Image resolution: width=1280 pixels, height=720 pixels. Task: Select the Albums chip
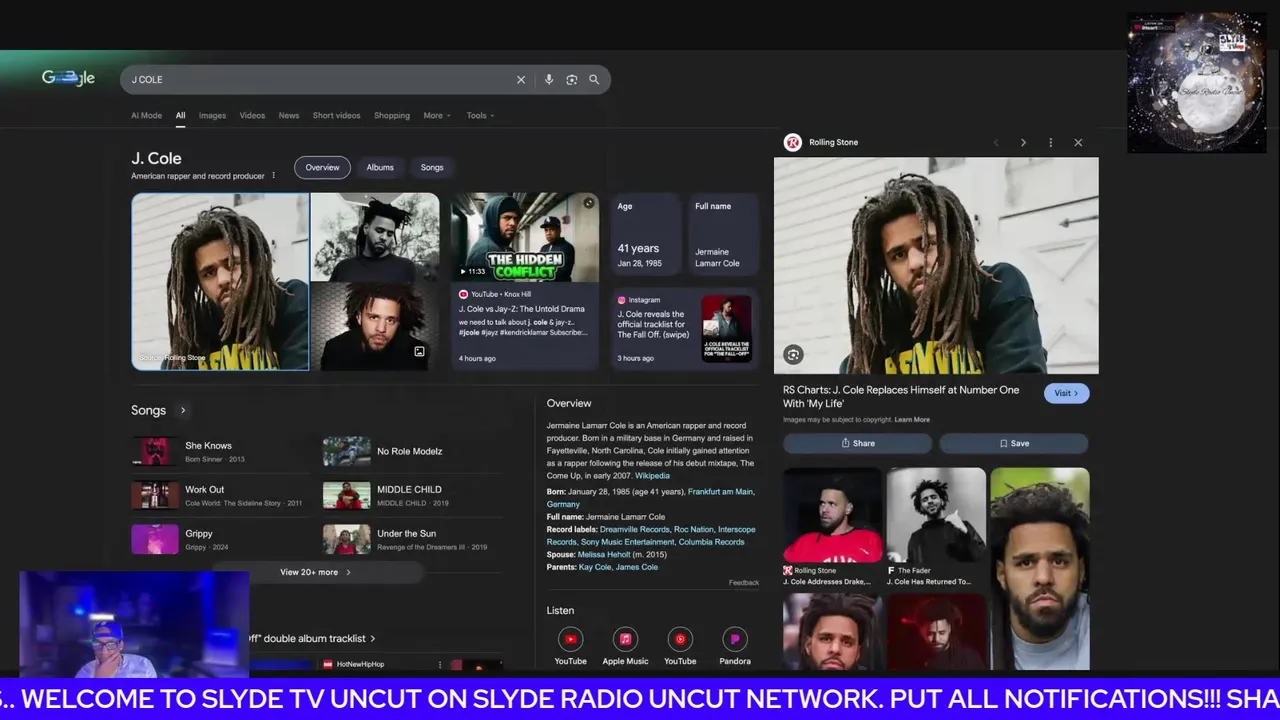pyautogui.click(x=380, y=167)
